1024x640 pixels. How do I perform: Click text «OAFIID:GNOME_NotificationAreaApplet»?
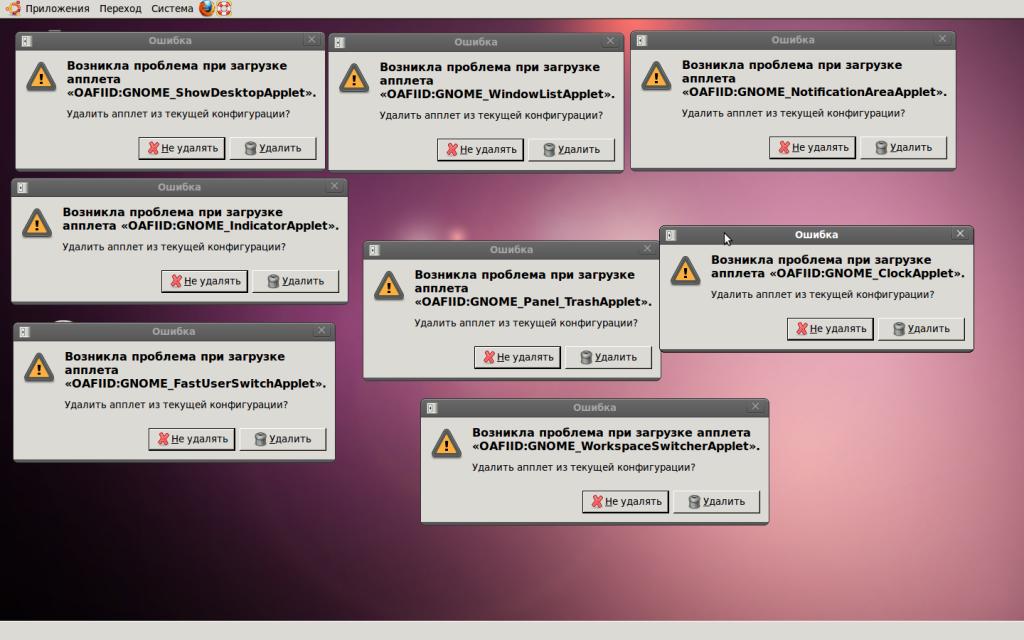click(814, 92)
